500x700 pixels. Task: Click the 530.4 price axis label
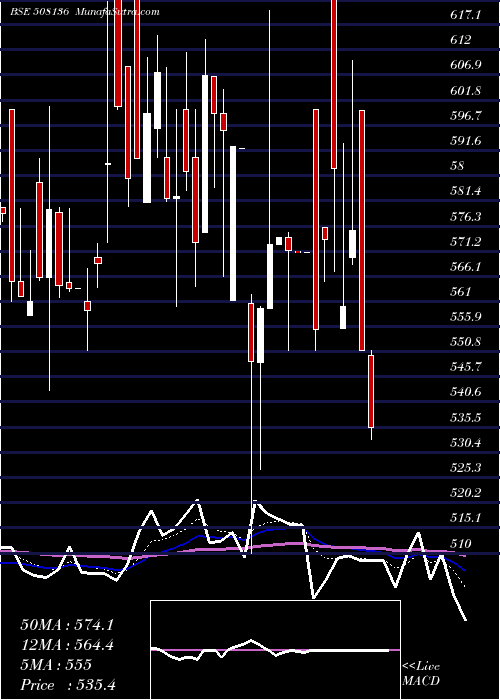(466, 443)
